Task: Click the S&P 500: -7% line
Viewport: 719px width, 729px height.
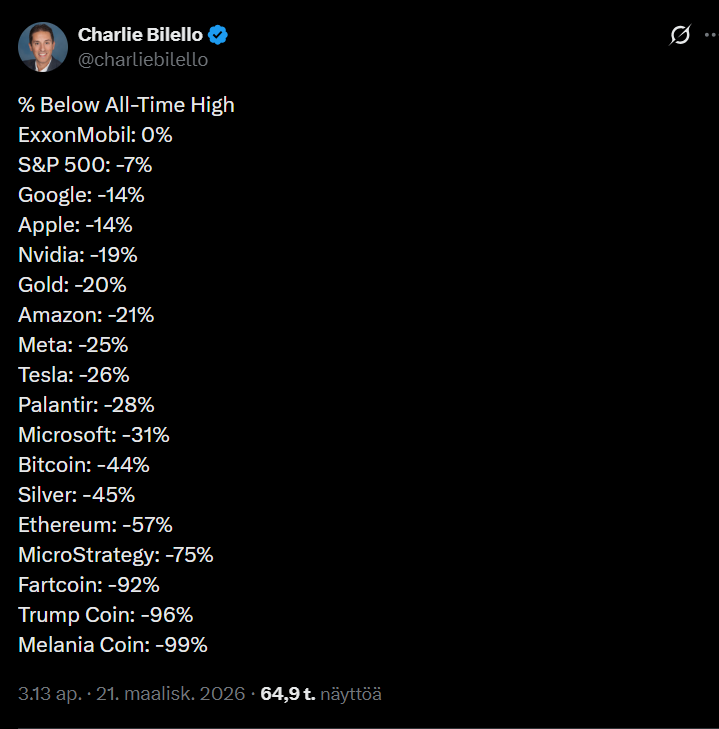Action: (x=85, y=165)
